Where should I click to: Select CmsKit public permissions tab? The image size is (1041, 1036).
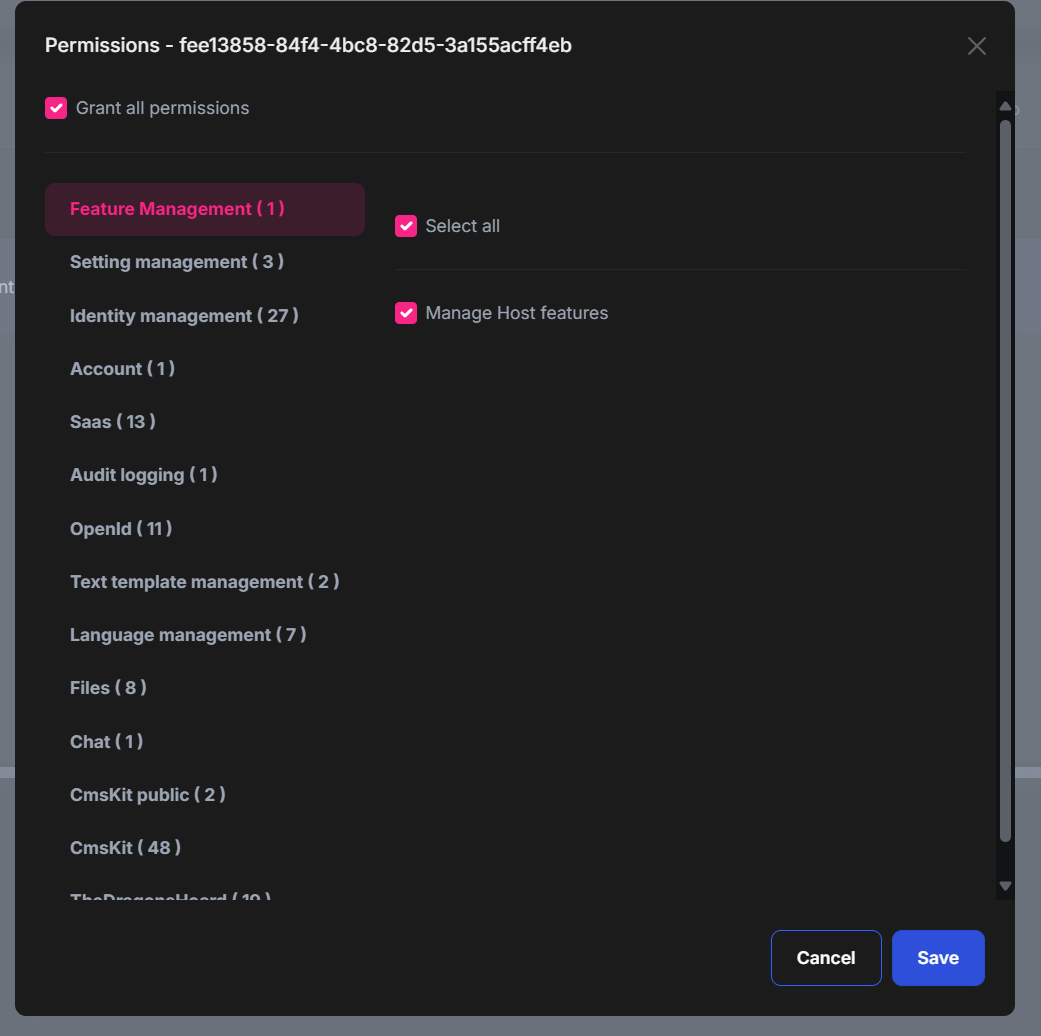click(x=147, y=795)
